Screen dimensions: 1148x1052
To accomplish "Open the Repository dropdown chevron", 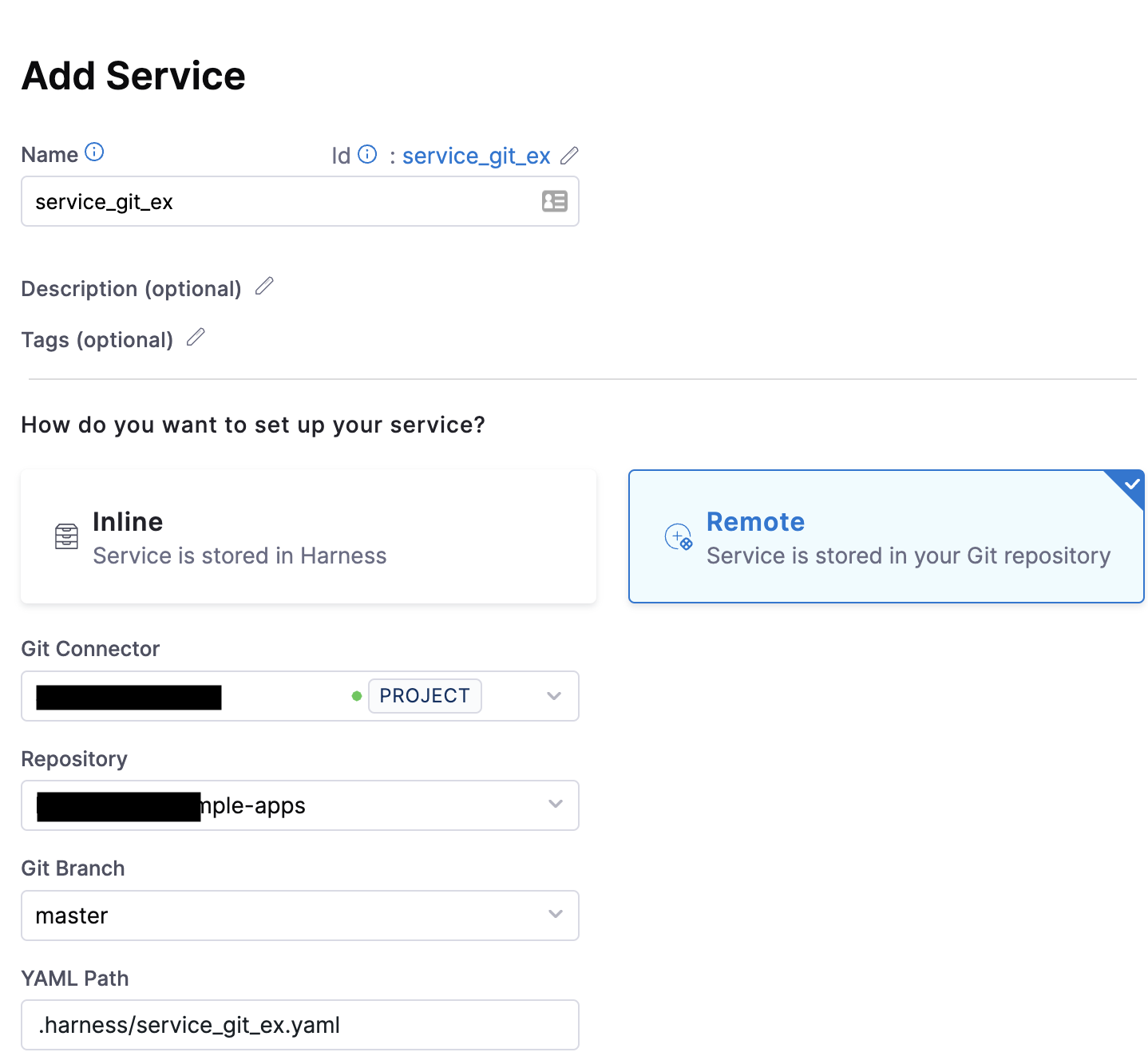I will (556, 805).
